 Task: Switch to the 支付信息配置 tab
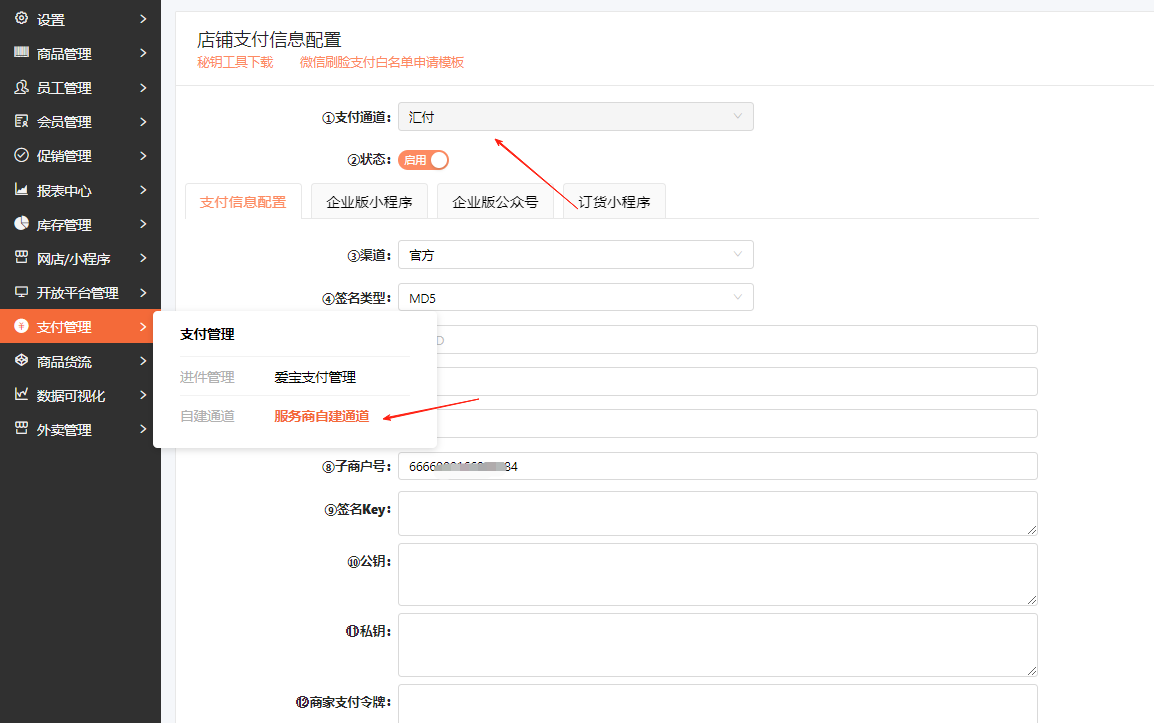pos(243,202)
